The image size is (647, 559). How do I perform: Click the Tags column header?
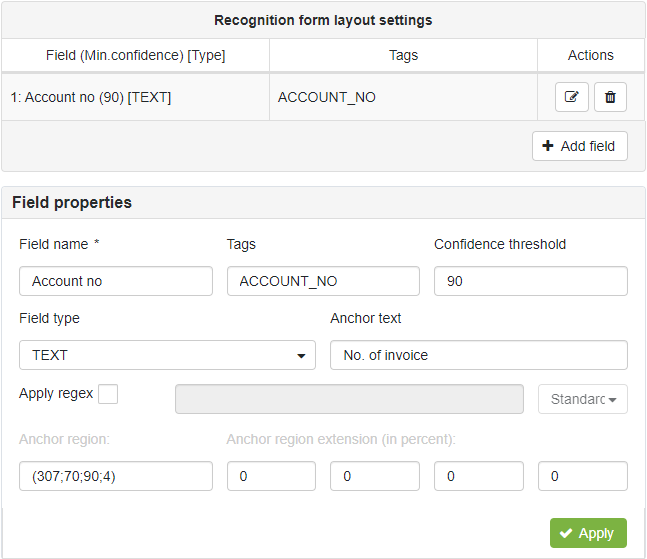click(404, 55)
